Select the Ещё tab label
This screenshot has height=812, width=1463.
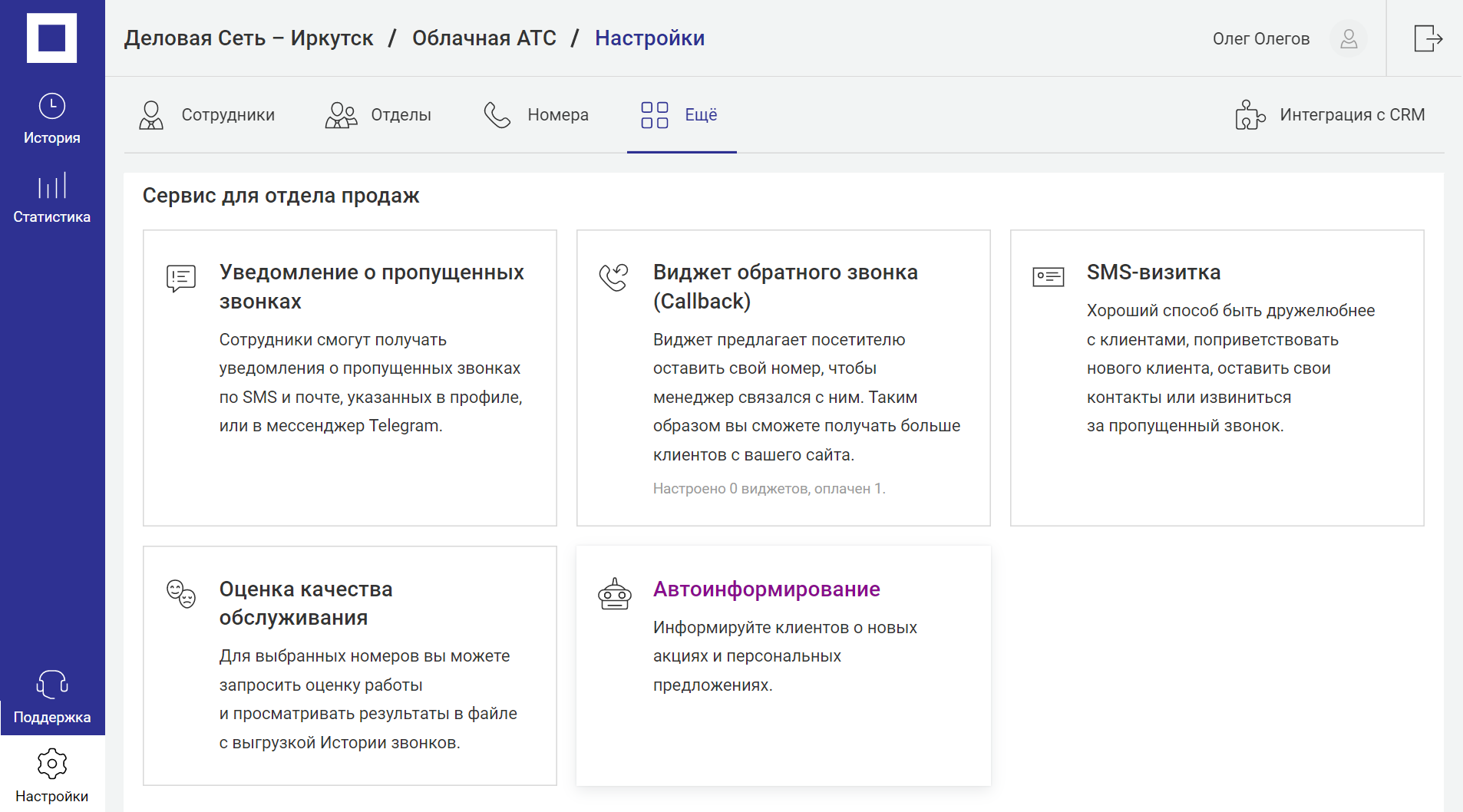(x=701, y=115)
